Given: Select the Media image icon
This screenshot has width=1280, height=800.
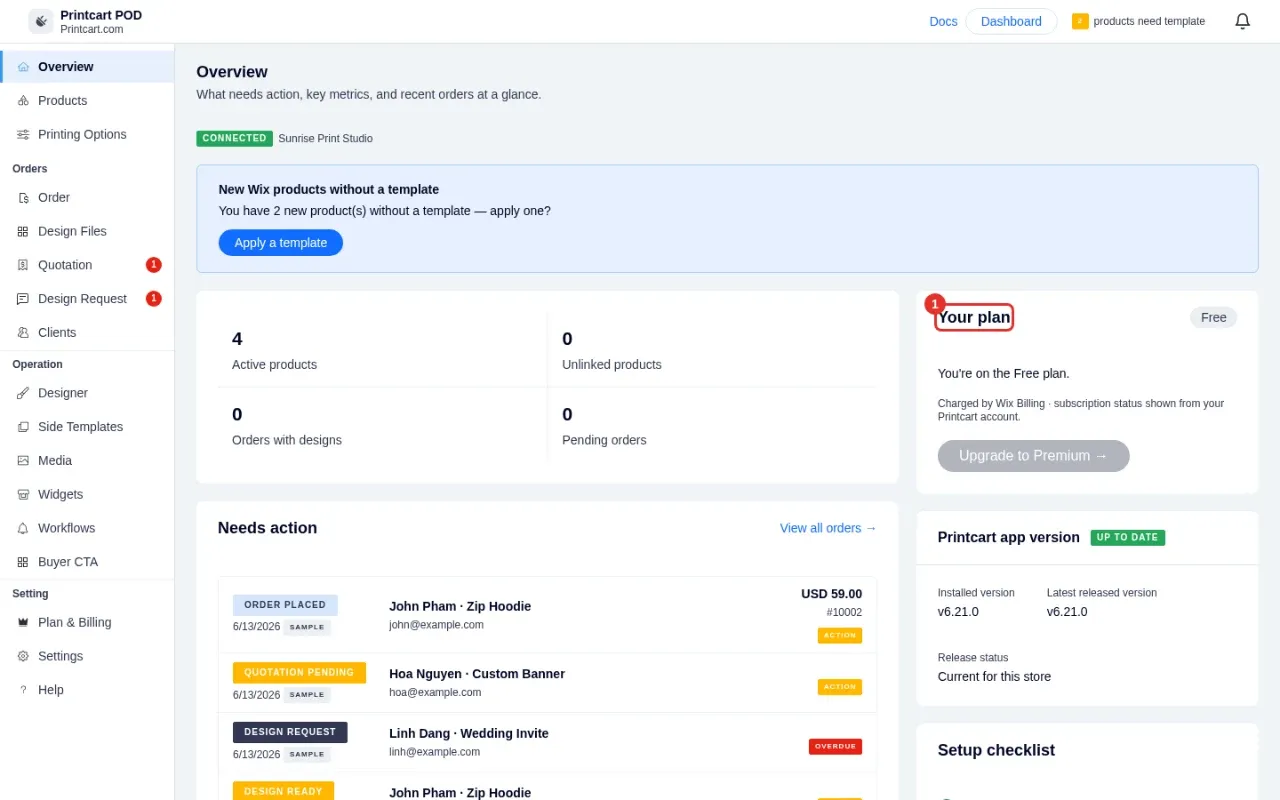Looking at the screenshot, I should pyautogui.click(x=23, y=461).
